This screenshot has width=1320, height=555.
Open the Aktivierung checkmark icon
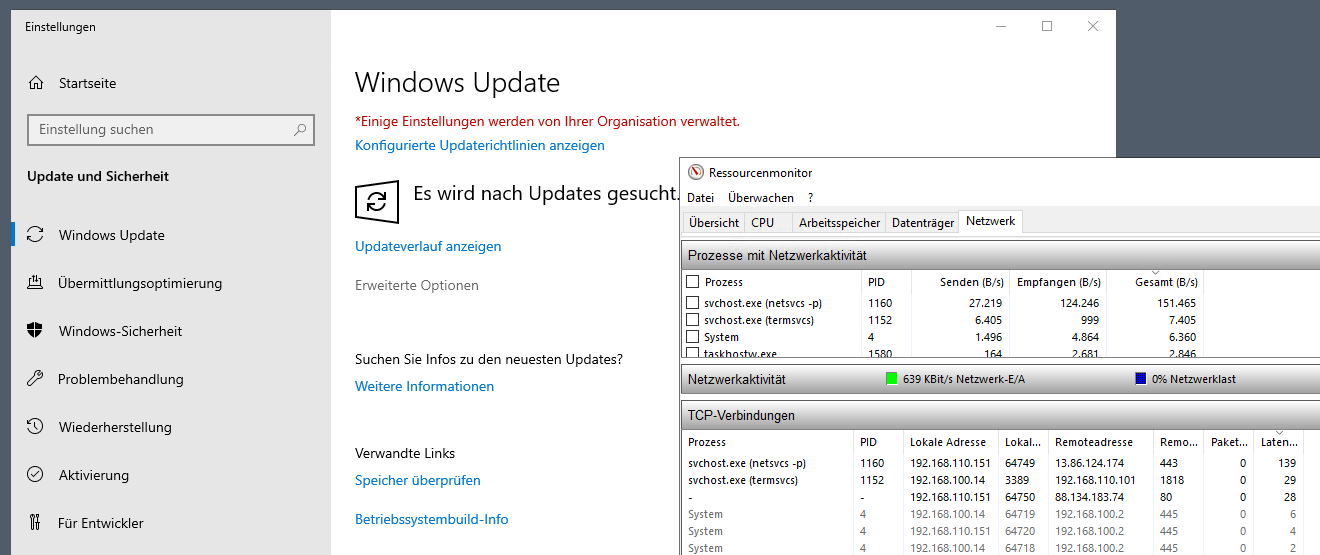[35, 475]
